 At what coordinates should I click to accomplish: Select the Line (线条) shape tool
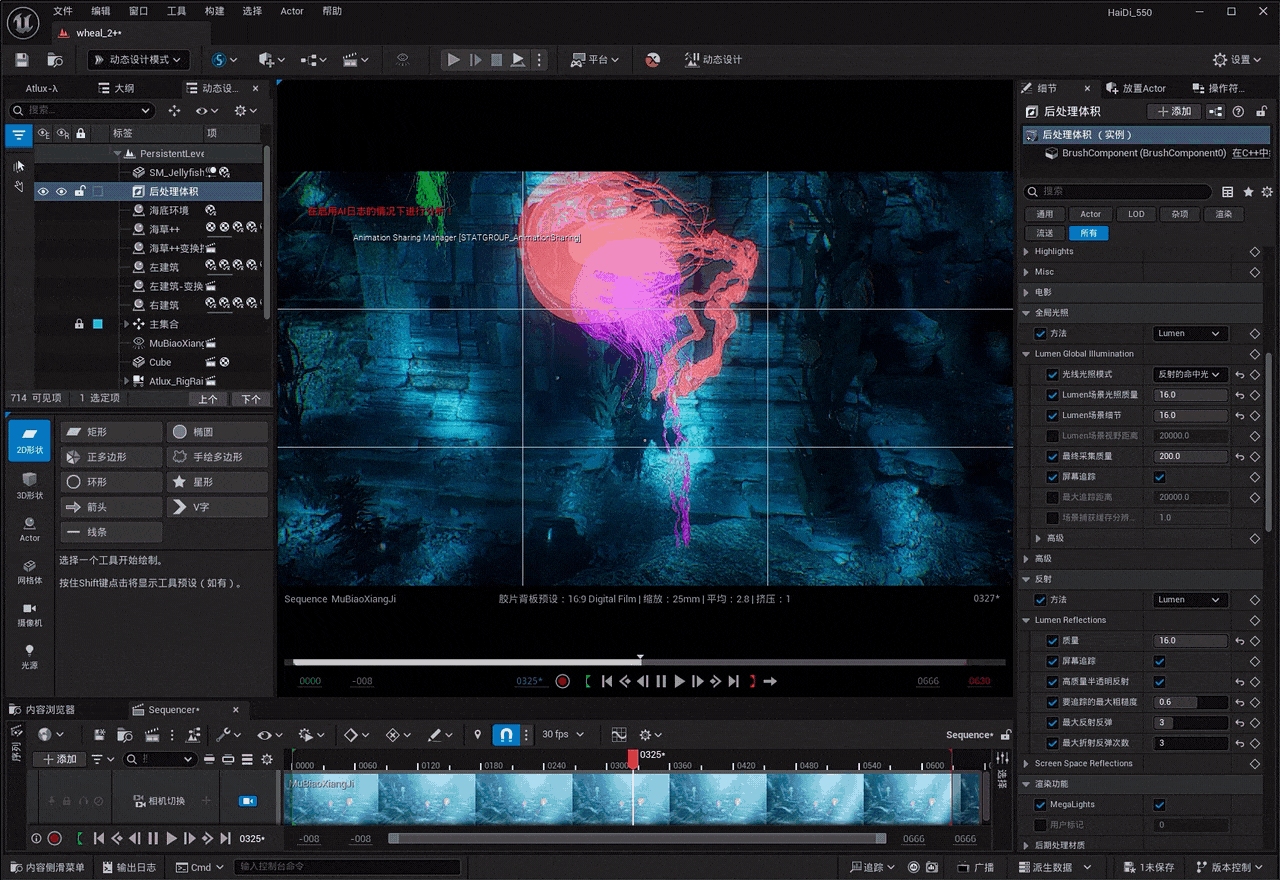pyautogui.click(x=111, y=532)
